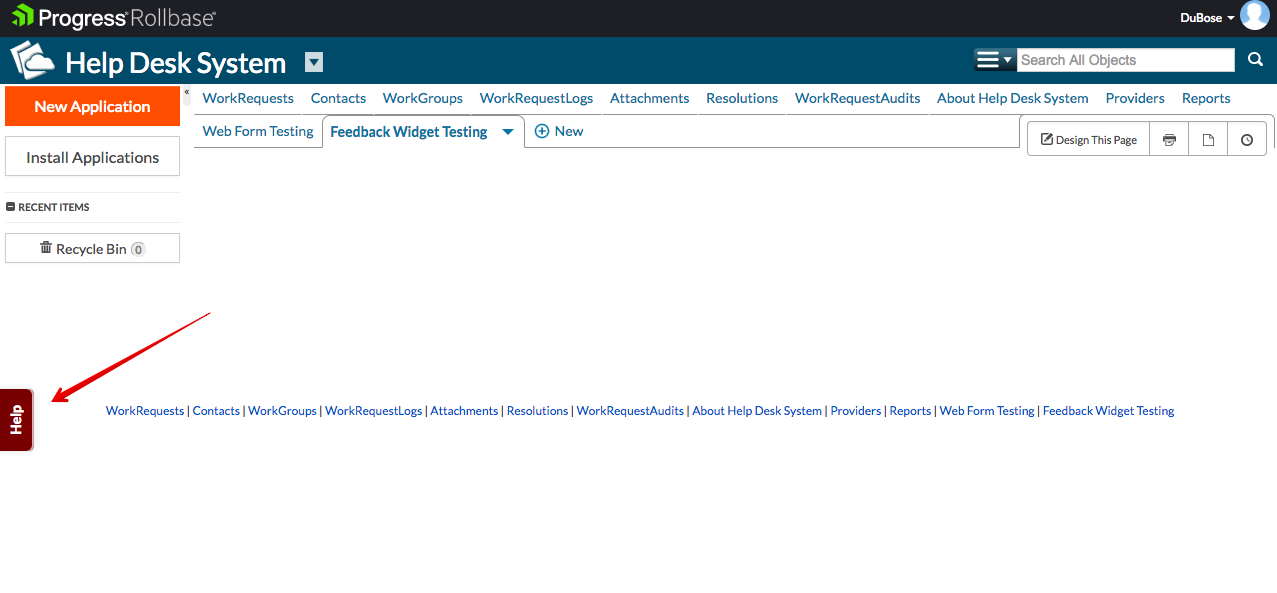
Task: Click the New Application button
Action: pyautogui.click(x=92, y=106)
